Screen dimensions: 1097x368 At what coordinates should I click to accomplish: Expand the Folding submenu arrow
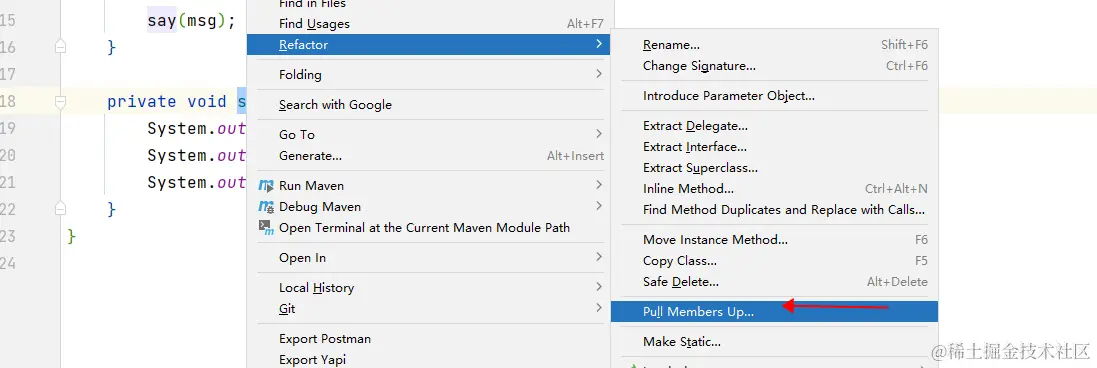coord(599,73)
